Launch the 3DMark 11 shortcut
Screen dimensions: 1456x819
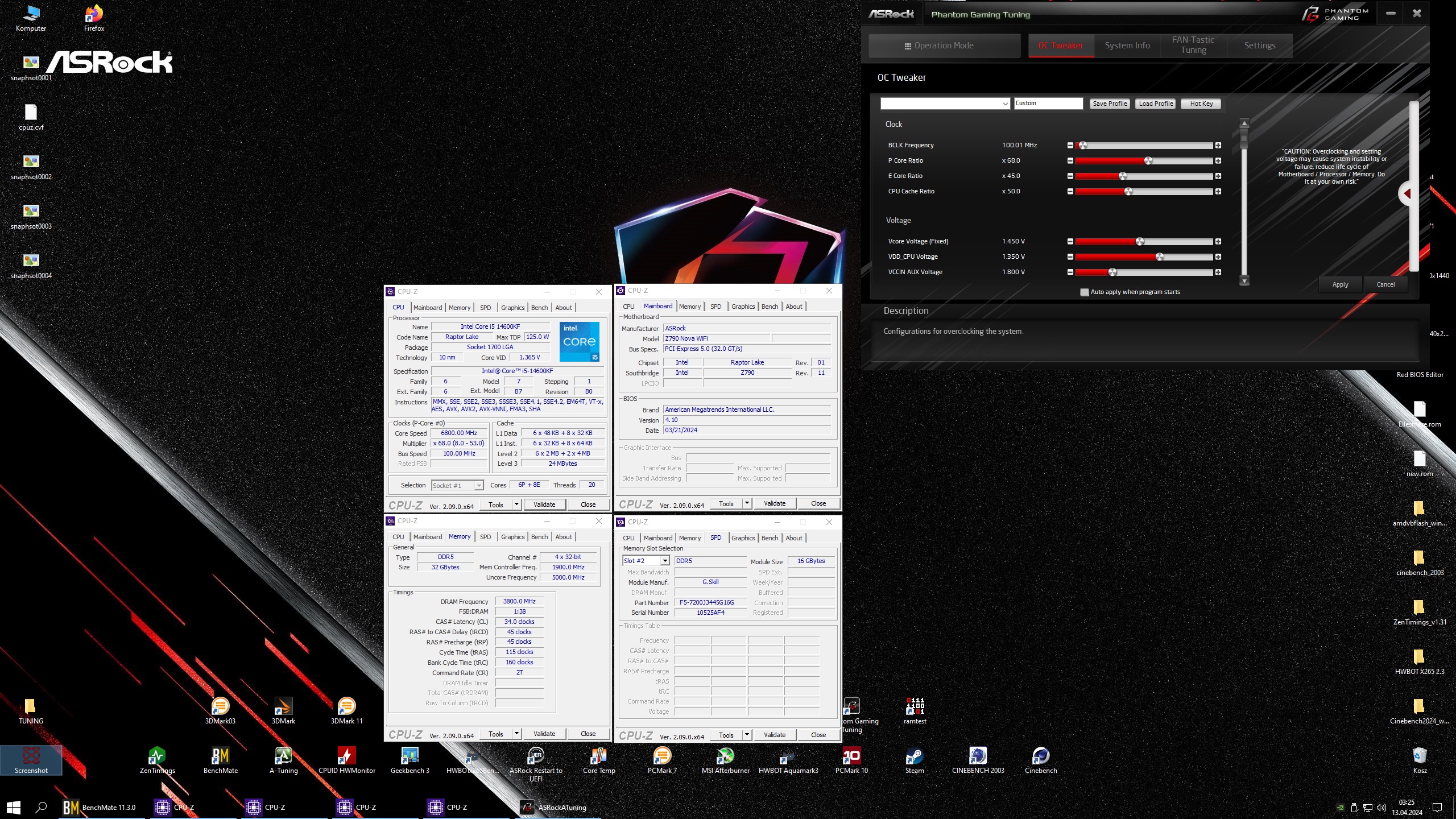[x=346, y=711]
